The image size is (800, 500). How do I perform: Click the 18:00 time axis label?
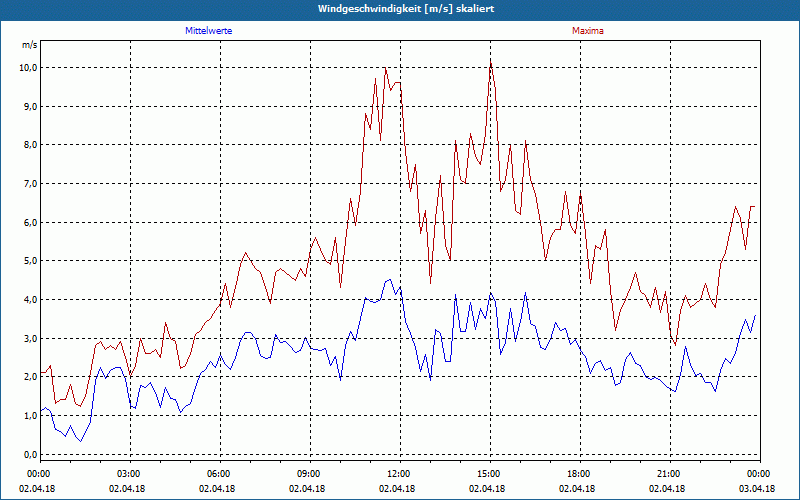click(580, 474)
